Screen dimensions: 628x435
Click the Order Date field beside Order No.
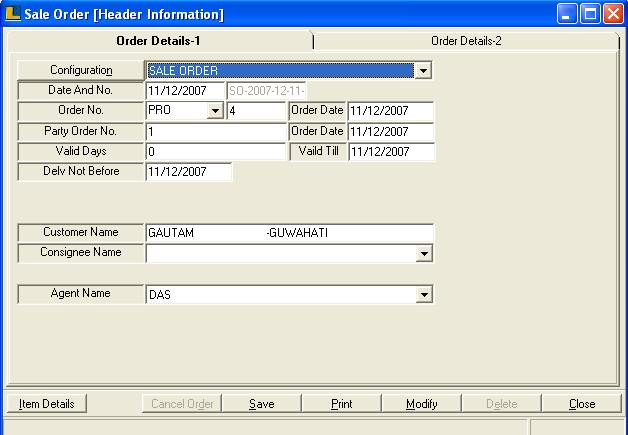pyautogui.click(x=391, y=111)
